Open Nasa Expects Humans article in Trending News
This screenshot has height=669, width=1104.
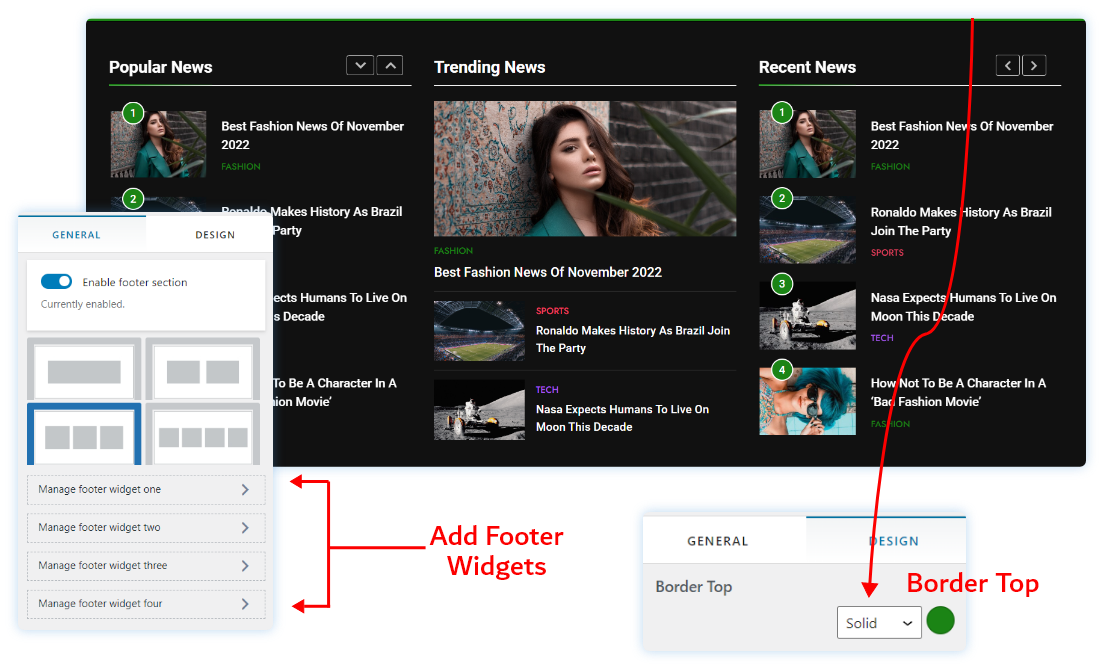(622, 418)
